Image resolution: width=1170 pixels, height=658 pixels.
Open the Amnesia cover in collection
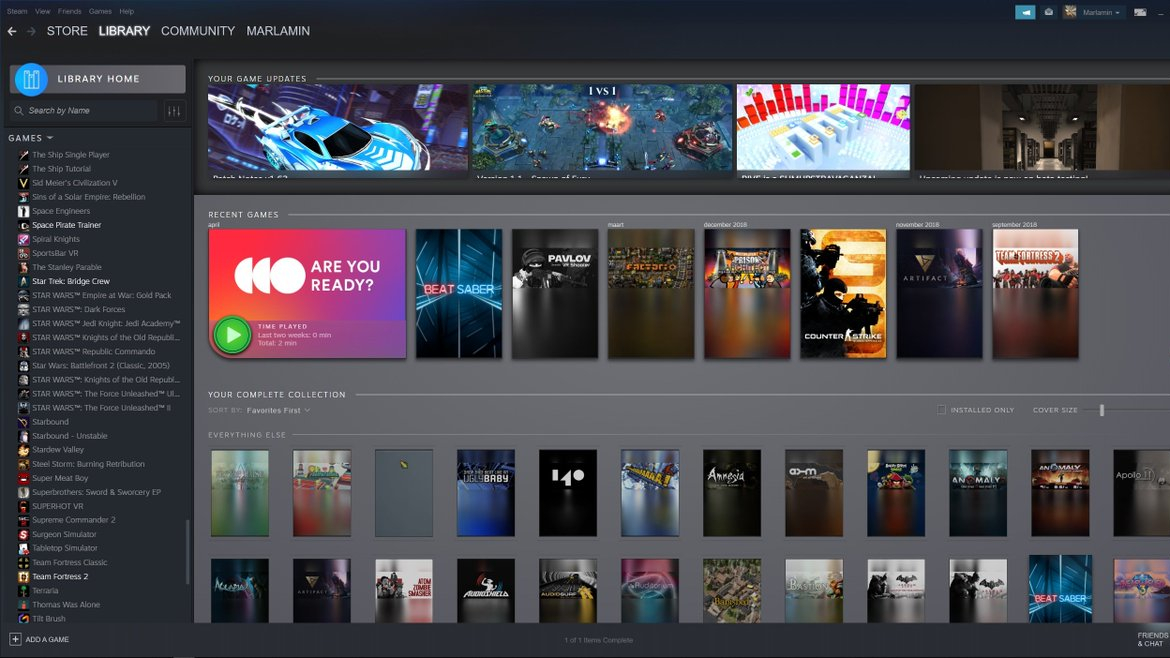[x=732, y=492]
